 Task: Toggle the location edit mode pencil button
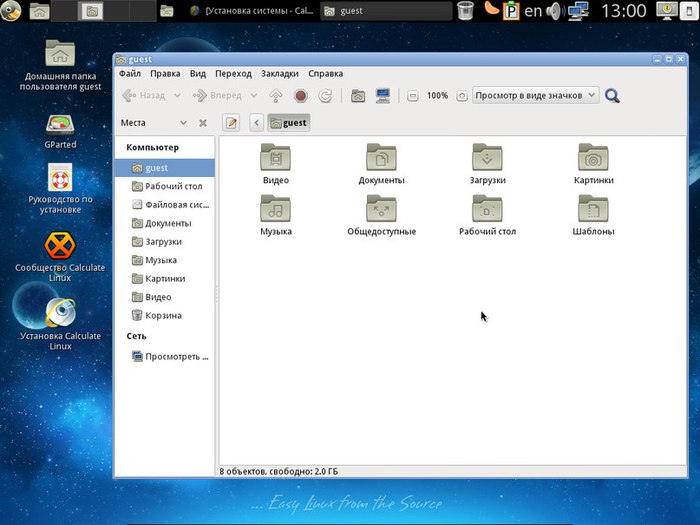[x=232, y=123]
